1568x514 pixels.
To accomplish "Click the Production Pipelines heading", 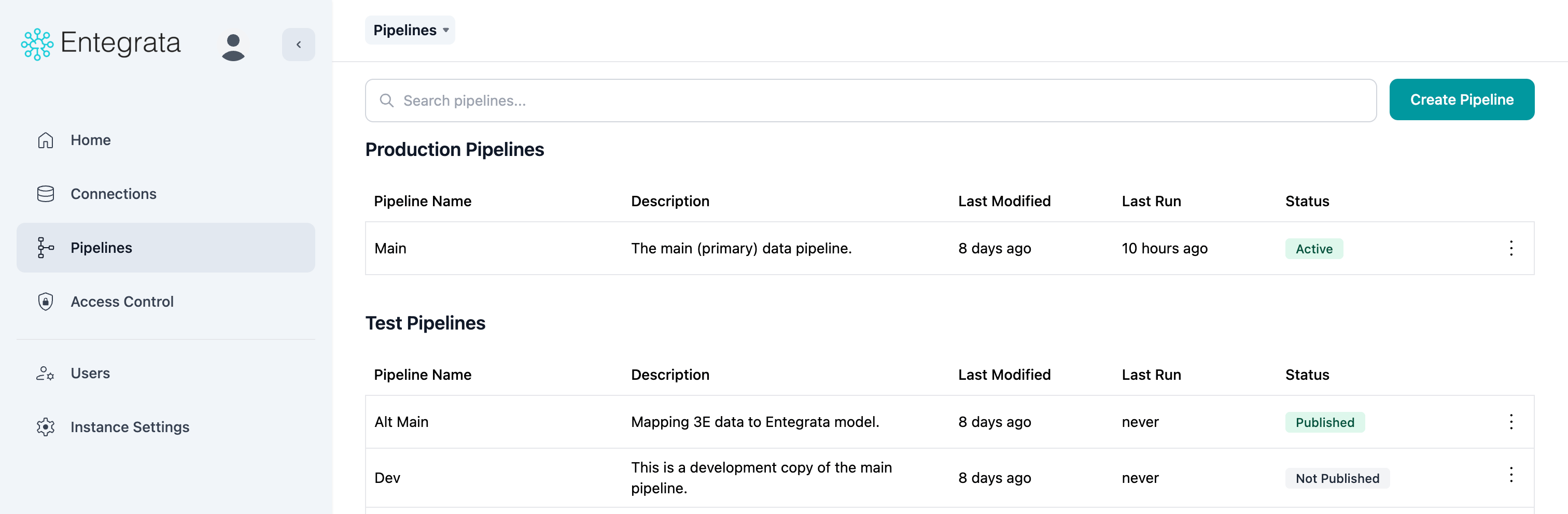I will [454, 149].
